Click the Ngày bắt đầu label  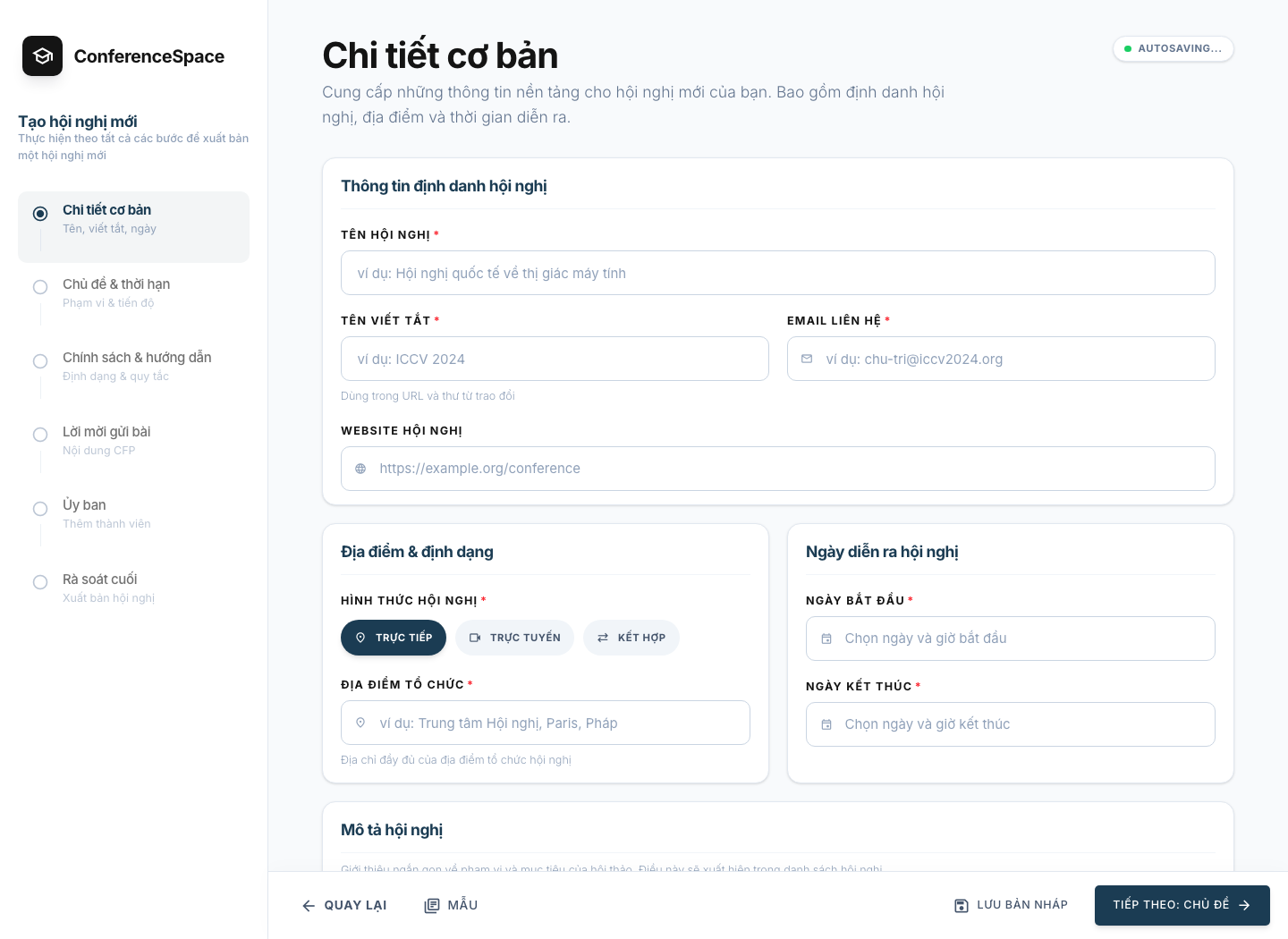click(855, 600)
